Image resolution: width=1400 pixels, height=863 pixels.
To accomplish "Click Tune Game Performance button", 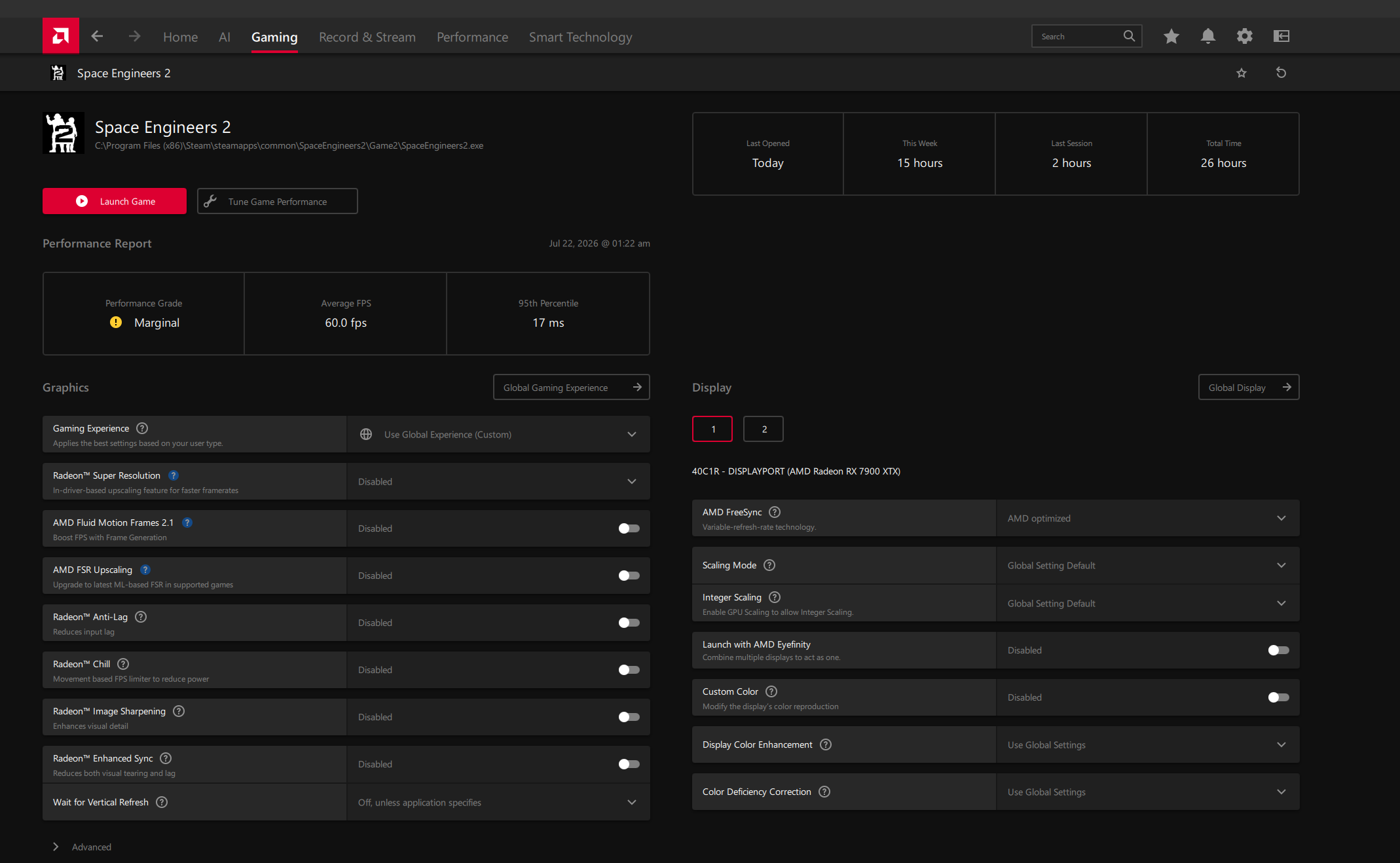I will pyautogui.click(x=278, y=201).
